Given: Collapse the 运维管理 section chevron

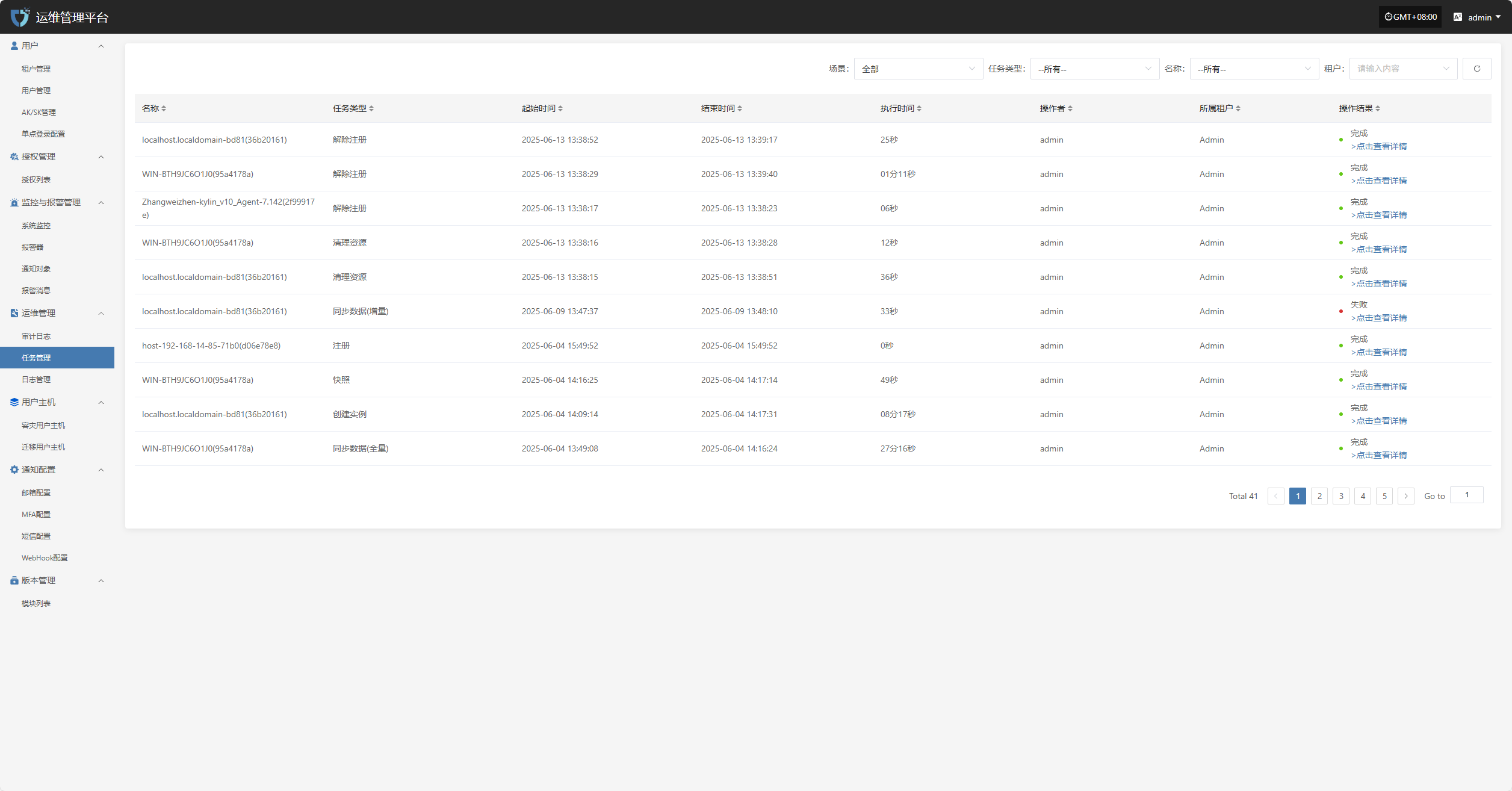Looking at the screenshot, I should [x=101, y=313].
